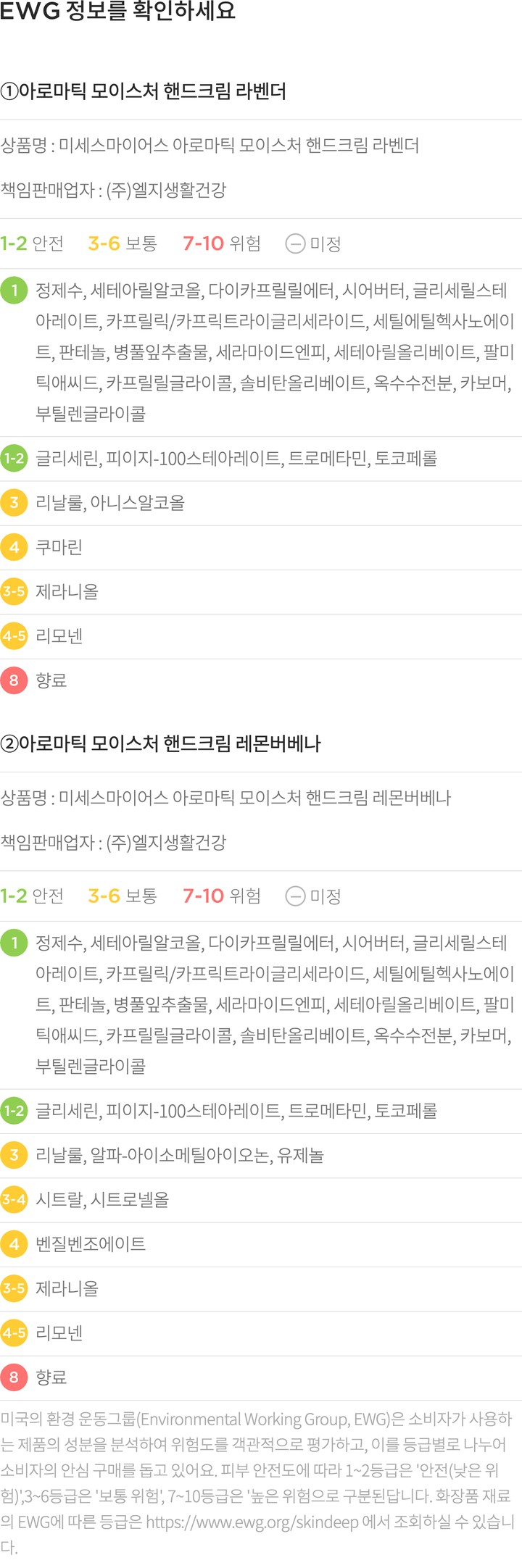Click the grade 4 badge beside 벤질벤조에이트

[14, 1244]
